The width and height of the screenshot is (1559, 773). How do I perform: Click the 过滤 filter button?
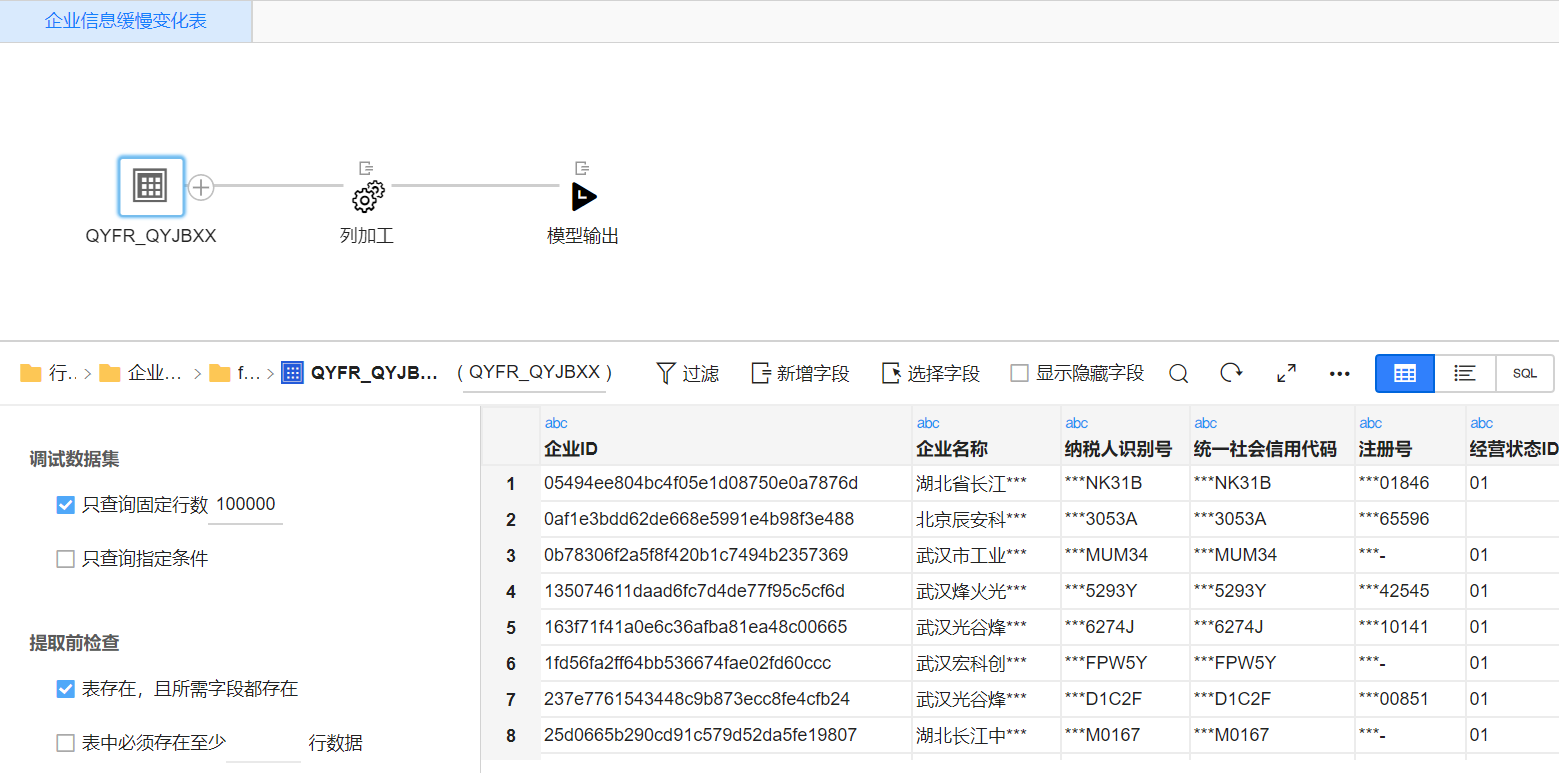(x=688, y=373)
